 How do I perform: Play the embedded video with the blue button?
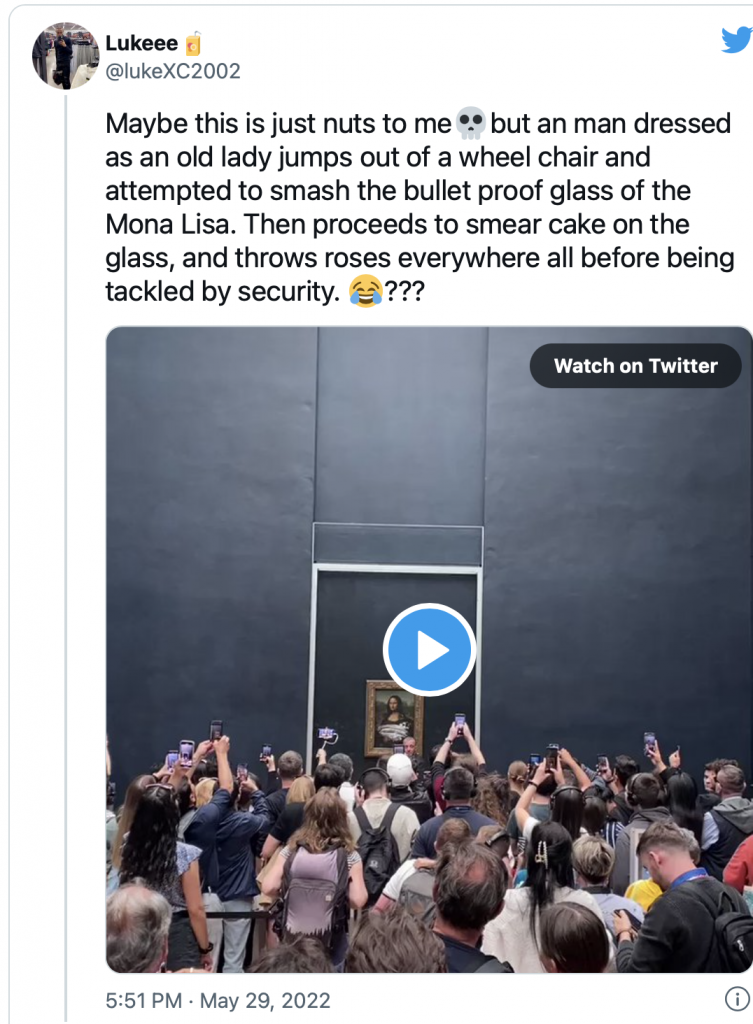(429, 650)
